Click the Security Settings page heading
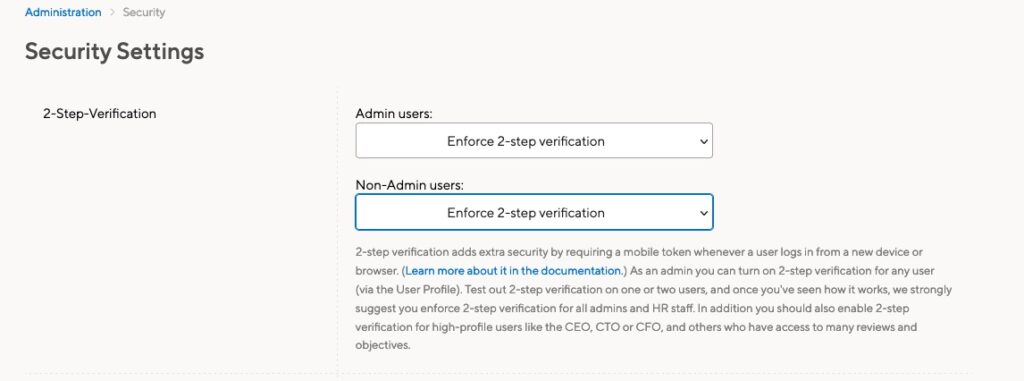The height and width of the screenshot is (381, 1024). click(114, 52)
